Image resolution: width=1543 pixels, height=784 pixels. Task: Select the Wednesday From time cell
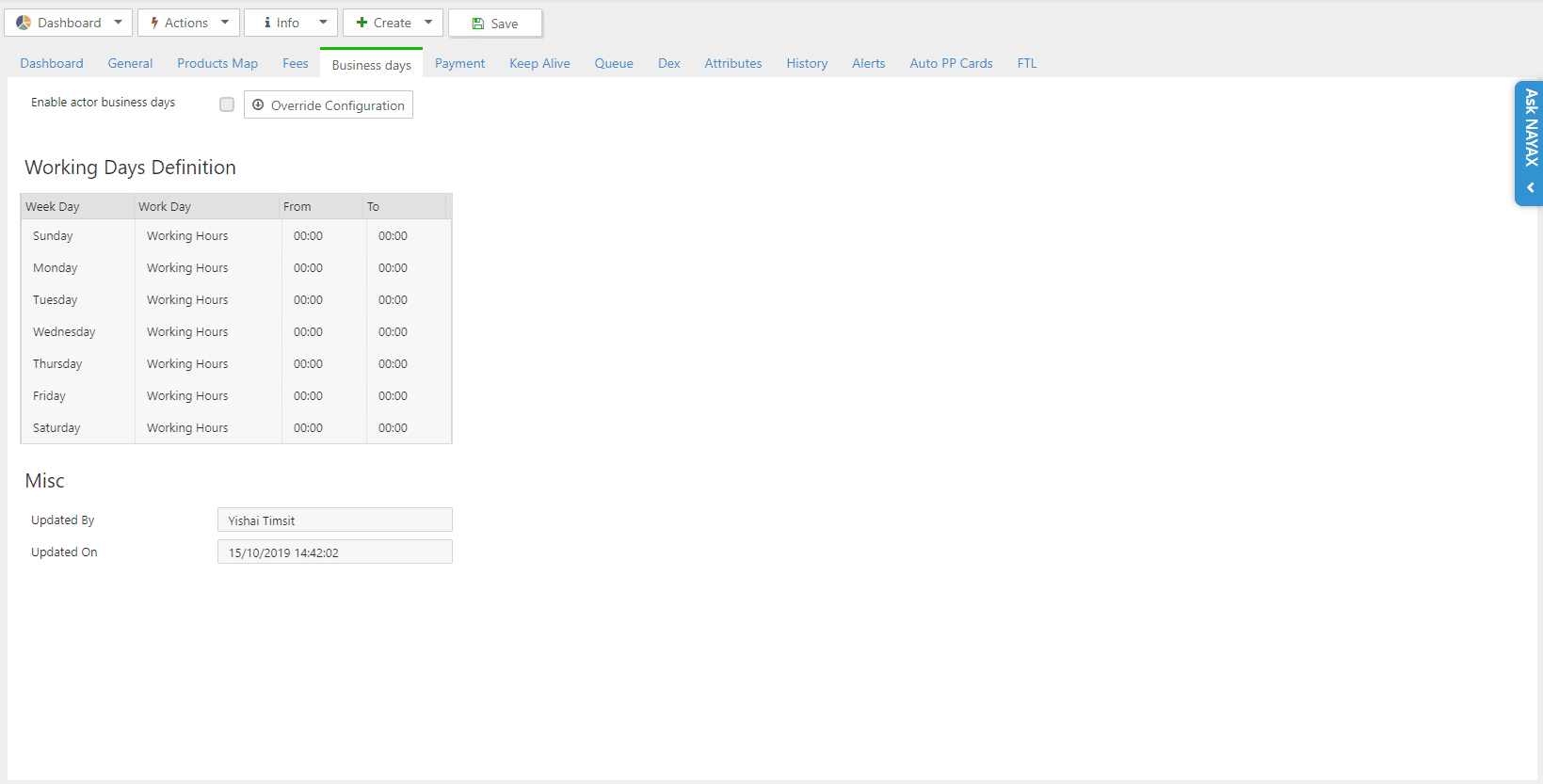click(323, 332)
